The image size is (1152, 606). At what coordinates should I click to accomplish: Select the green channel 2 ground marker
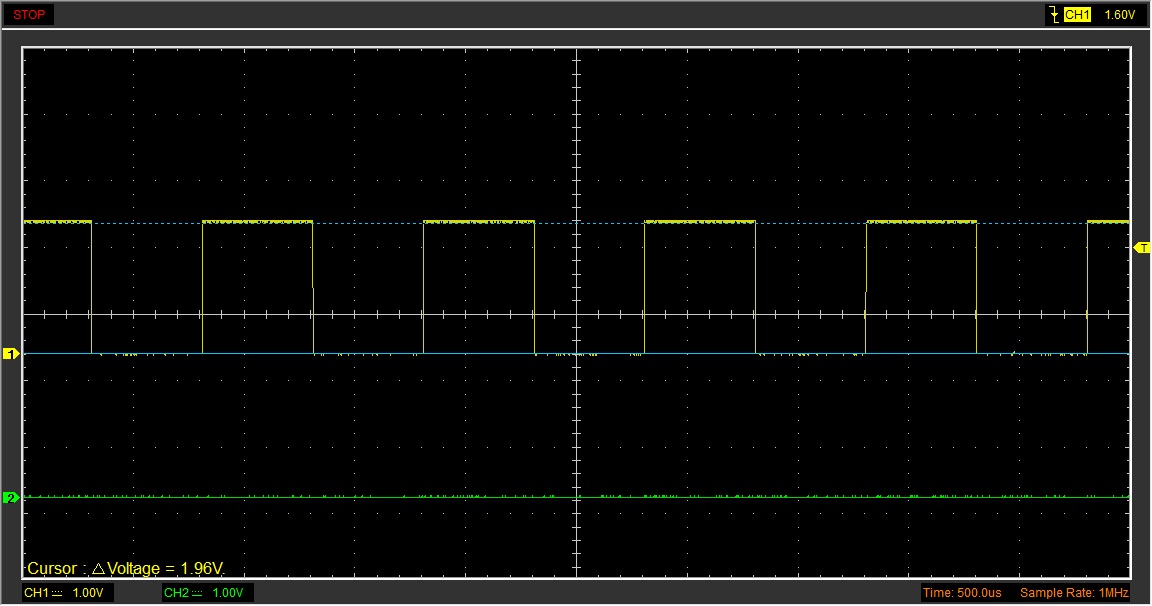click(x=11, y=498)
